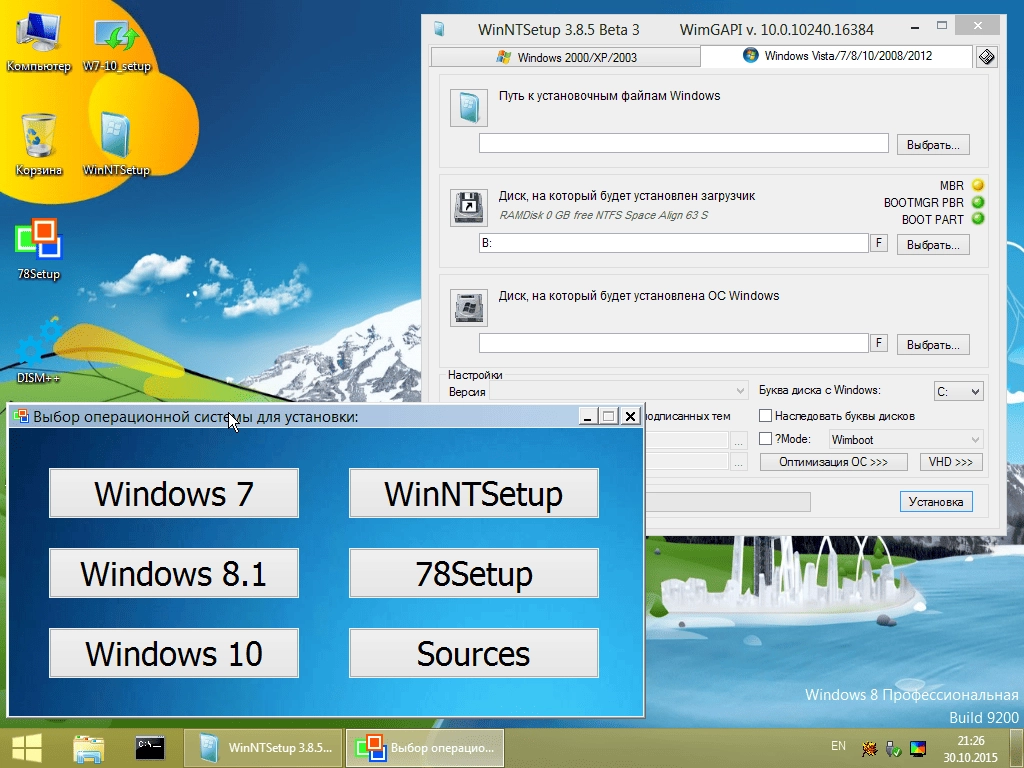Click the Установка button

[x=936, y=502]
